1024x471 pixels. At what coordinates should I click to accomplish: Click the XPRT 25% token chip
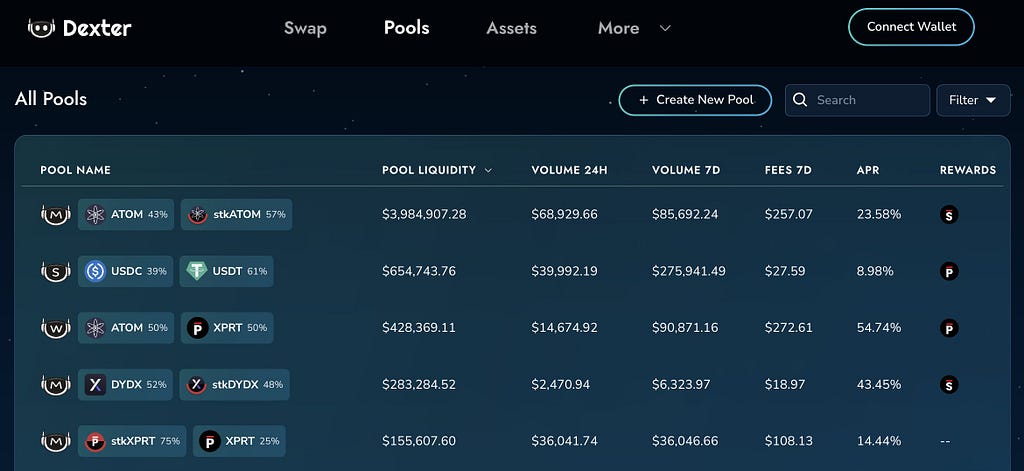point(239,441)
